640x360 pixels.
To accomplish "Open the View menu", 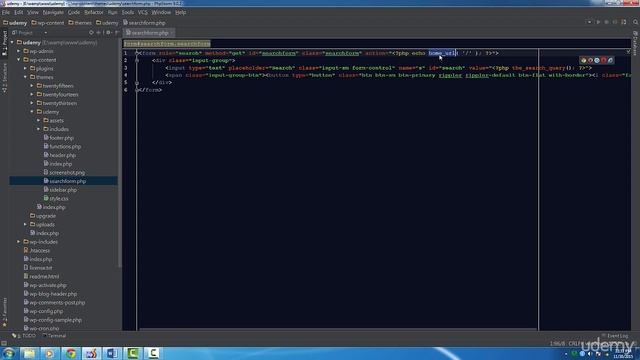I will click(33, 12).
